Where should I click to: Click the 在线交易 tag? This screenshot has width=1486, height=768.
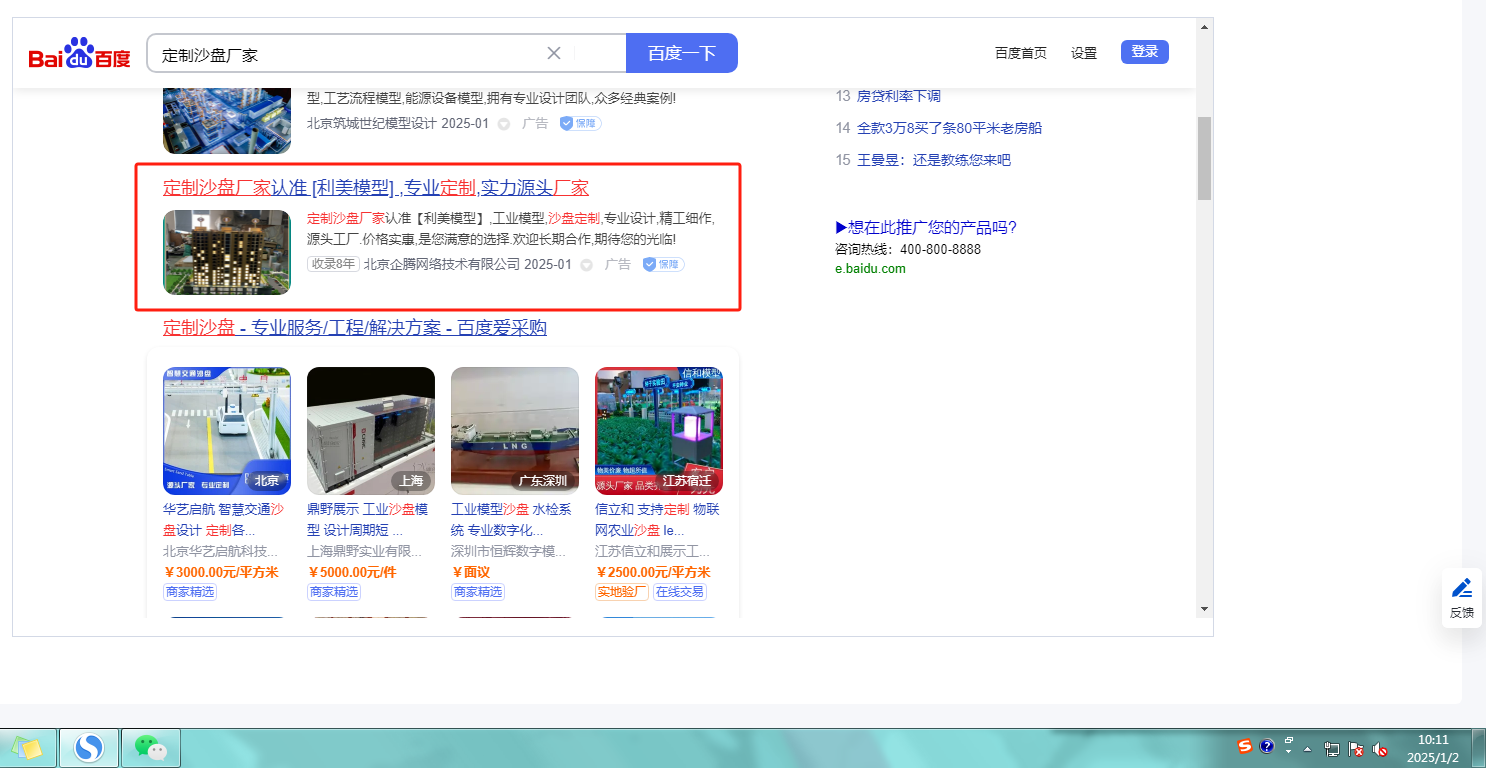click(x=680, y=592)
